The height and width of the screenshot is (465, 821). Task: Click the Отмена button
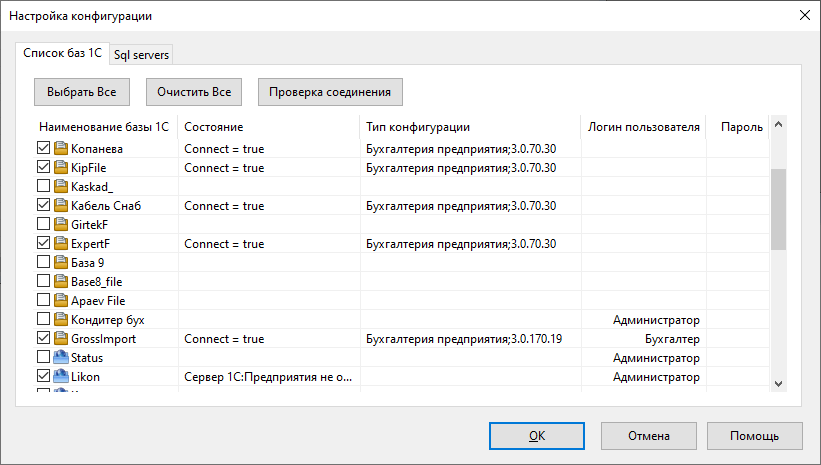(649, 436)
